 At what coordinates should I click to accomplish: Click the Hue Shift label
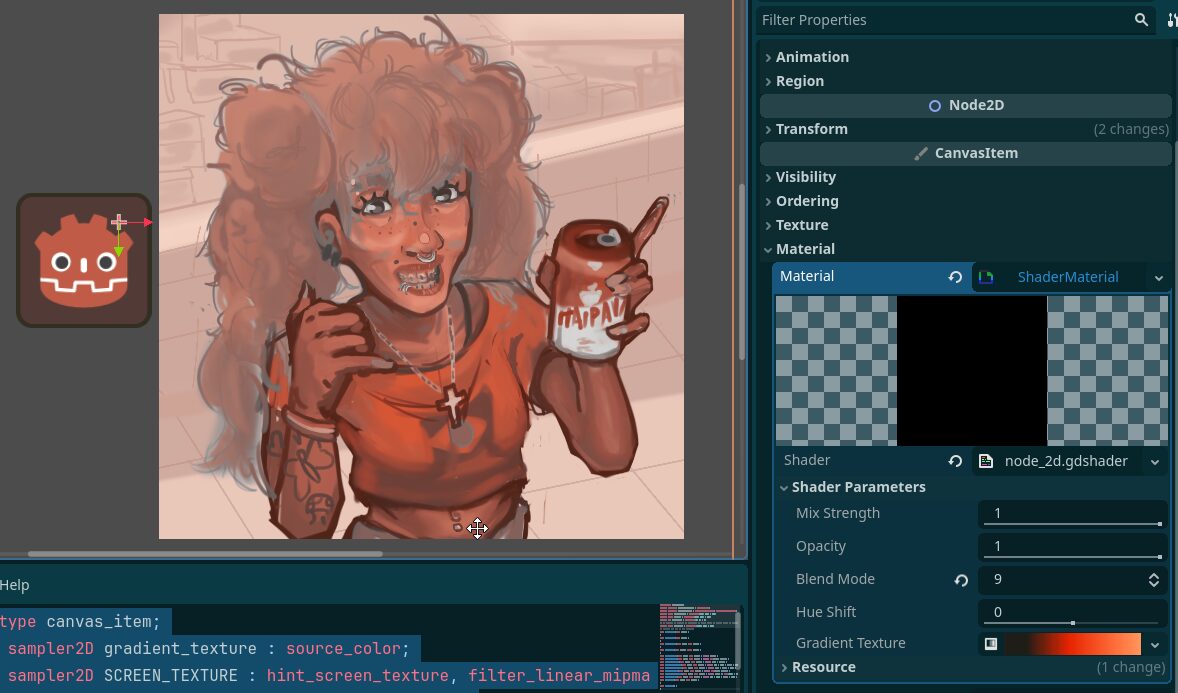pos(826,612)
